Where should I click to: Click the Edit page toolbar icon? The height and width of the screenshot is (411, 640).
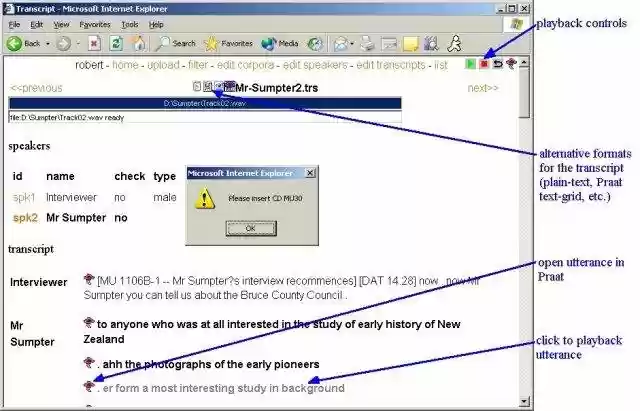point(389,44)
